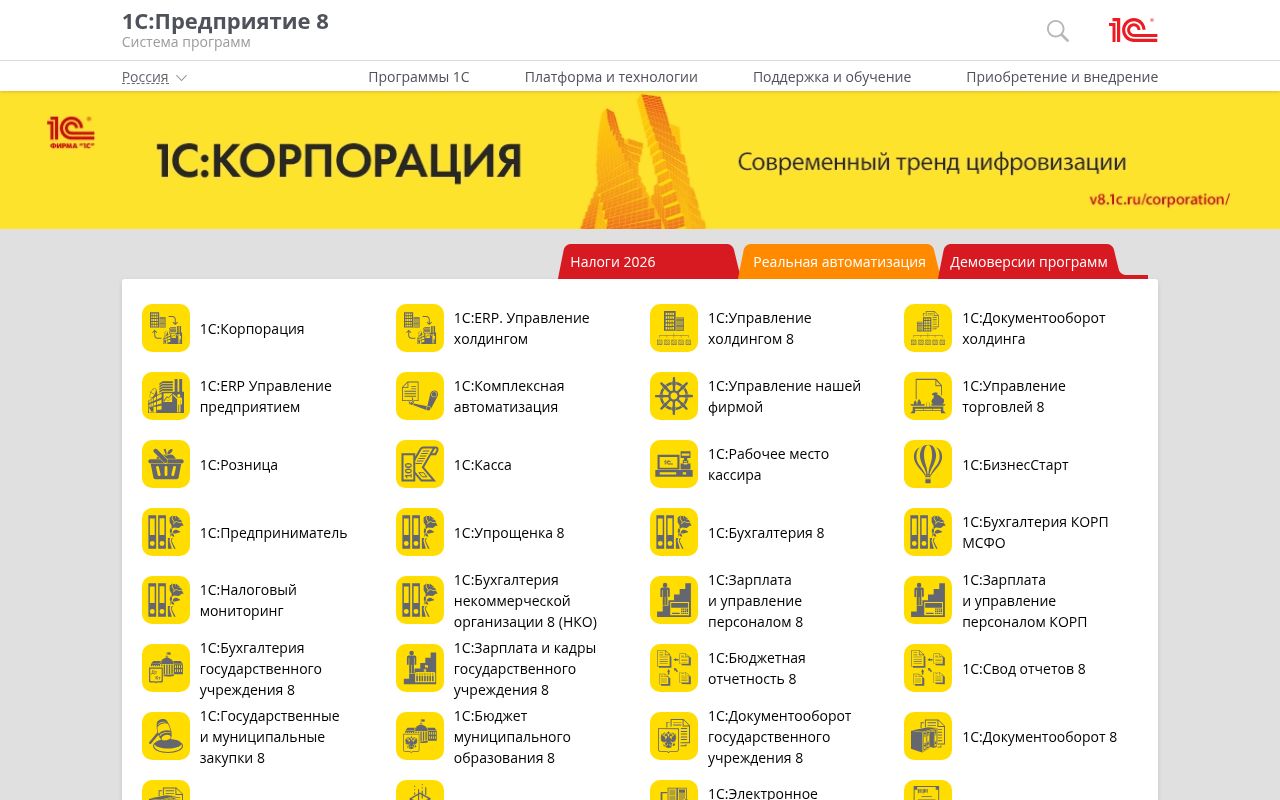The image size is (1280, 800).
Task: Click the red 1С logo in the header
Action: coord(1133,30)
